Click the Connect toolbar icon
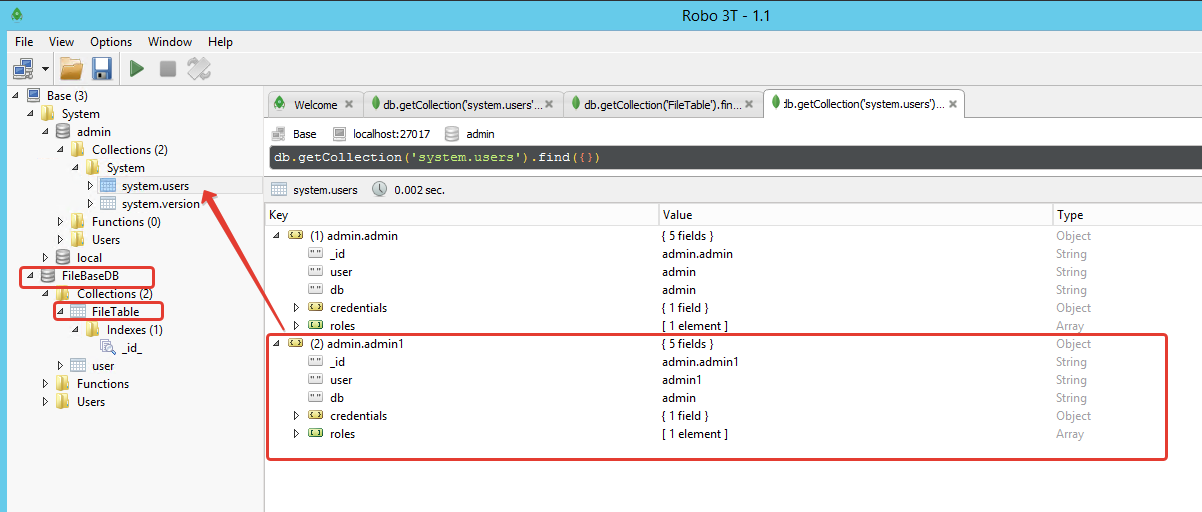 23,68
